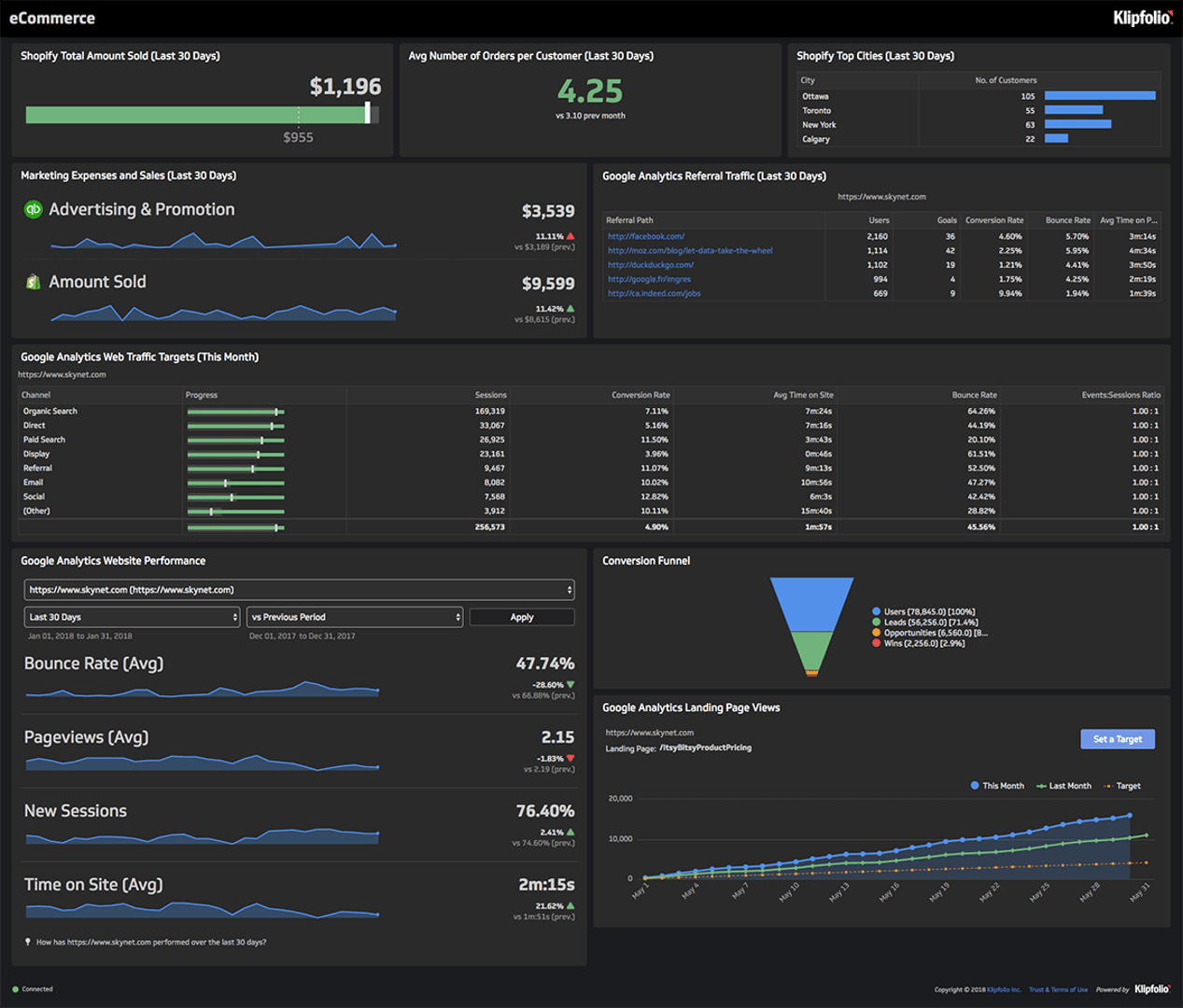The height and width of the screenshot is (1008, 1183).
Task: Toggle the Last Month series in chart legend
Action: click(x=1063, y=786)
